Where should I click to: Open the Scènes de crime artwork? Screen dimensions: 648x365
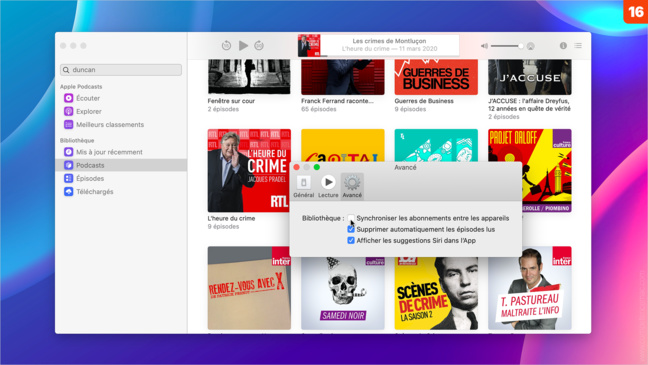click(436, 293)
